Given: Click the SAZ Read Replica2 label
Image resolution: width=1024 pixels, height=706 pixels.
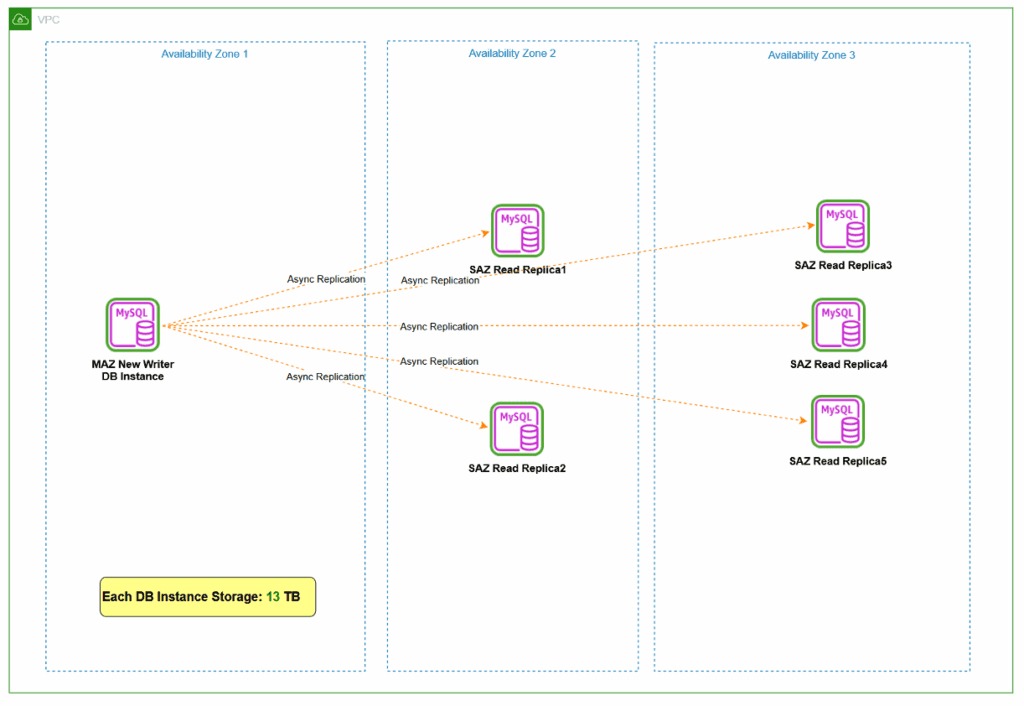Looking at the screenshot, I should pyautogui.click(x=517, y=468).
